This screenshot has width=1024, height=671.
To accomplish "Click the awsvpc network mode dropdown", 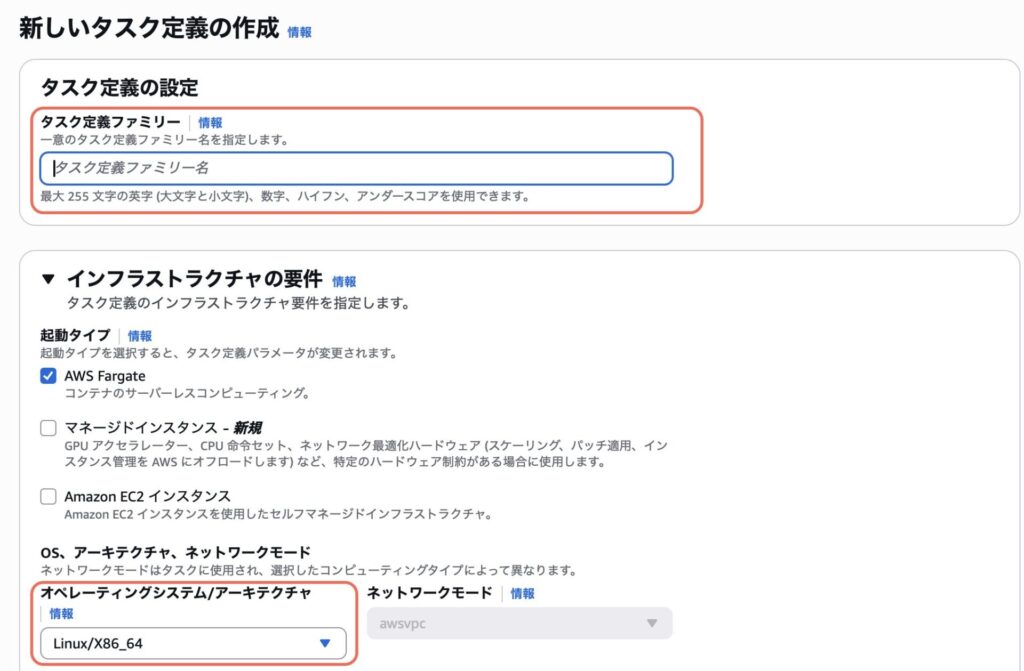I will click(519, 623).
